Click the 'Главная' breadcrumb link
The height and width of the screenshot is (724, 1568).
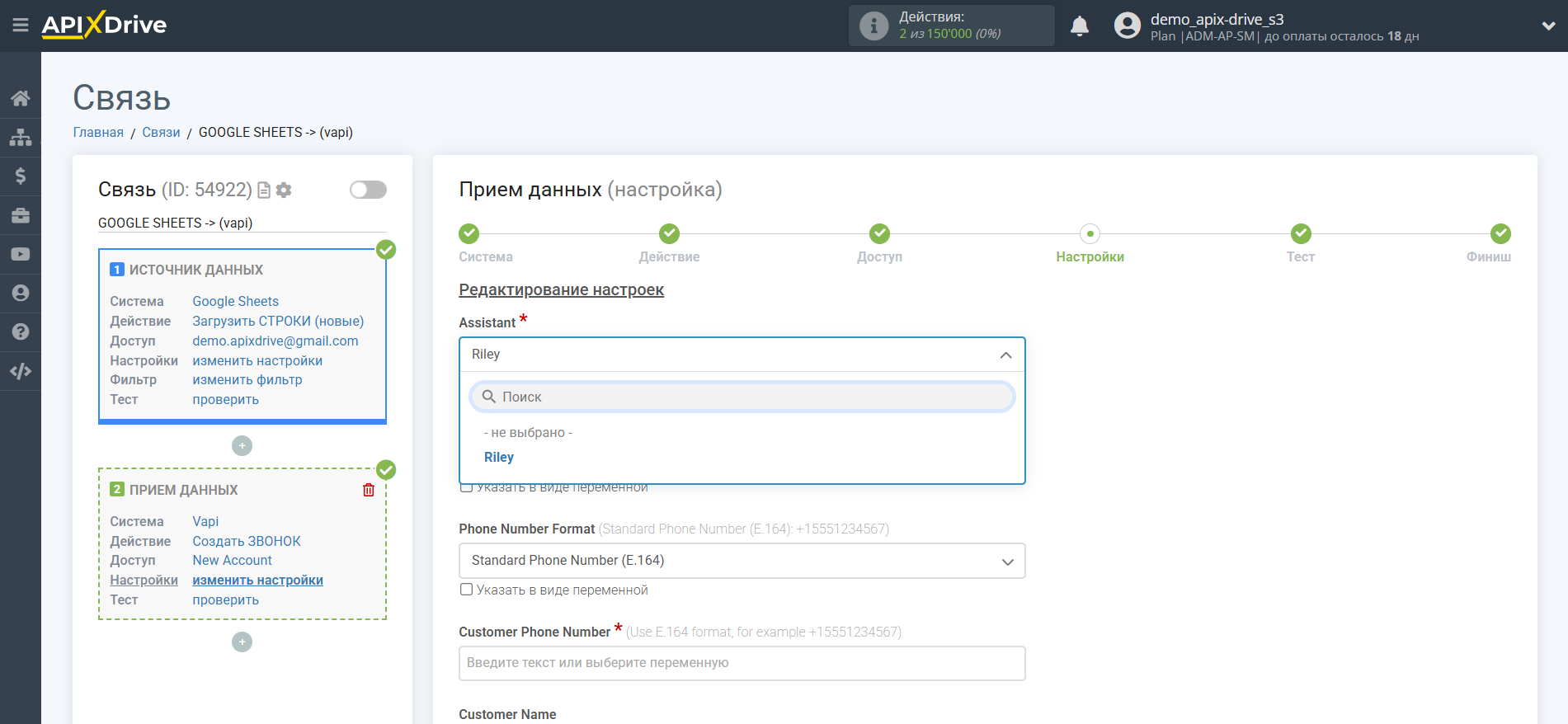[98, 133]
